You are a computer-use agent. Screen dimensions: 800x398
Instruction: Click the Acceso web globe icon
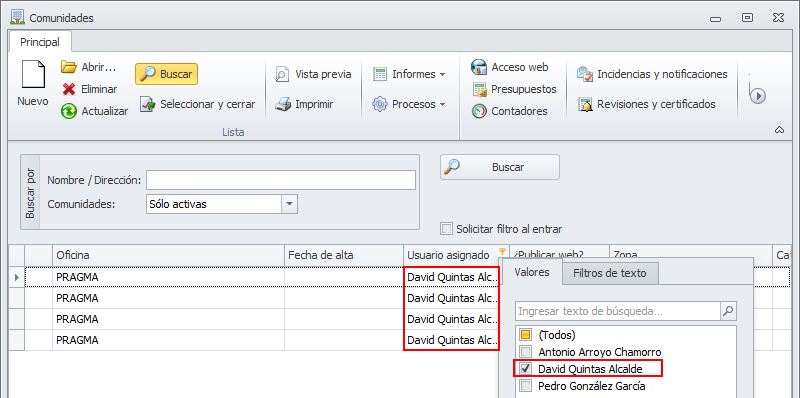[479, 67]
